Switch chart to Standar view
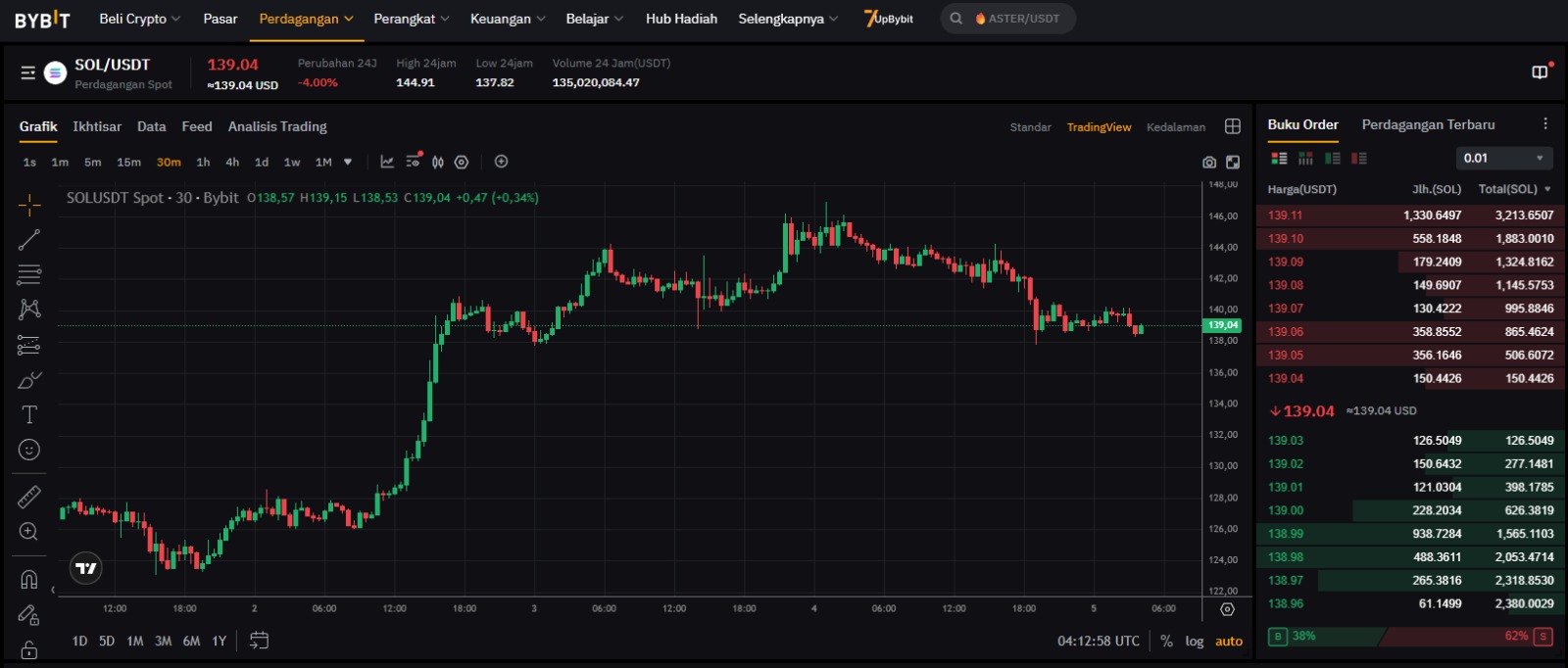The image size is (1568, 668). [x=1030, y=127]
